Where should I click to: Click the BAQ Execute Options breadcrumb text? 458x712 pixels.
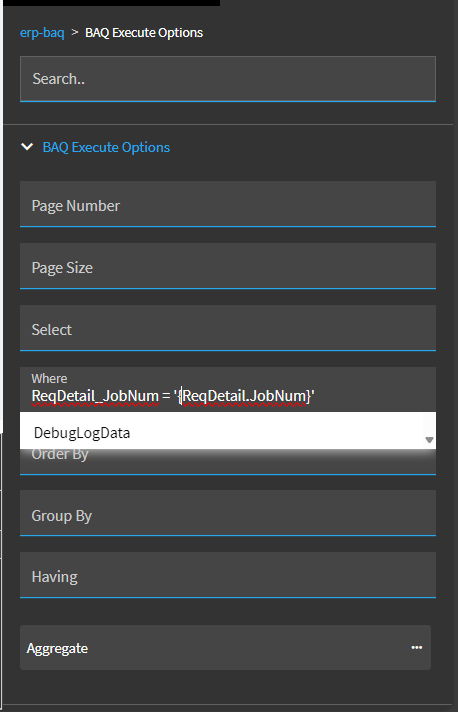144,33
